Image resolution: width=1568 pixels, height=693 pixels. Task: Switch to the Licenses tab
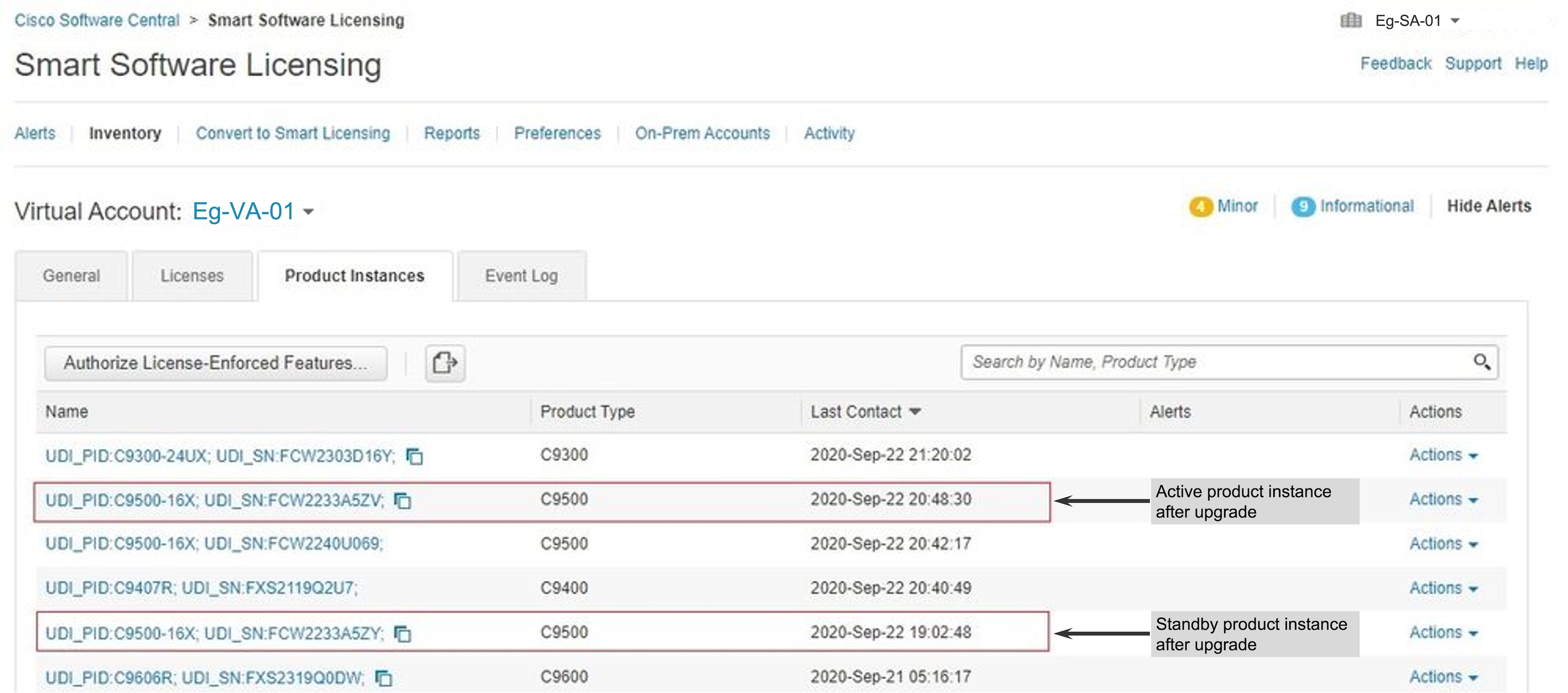click(192, 276)
